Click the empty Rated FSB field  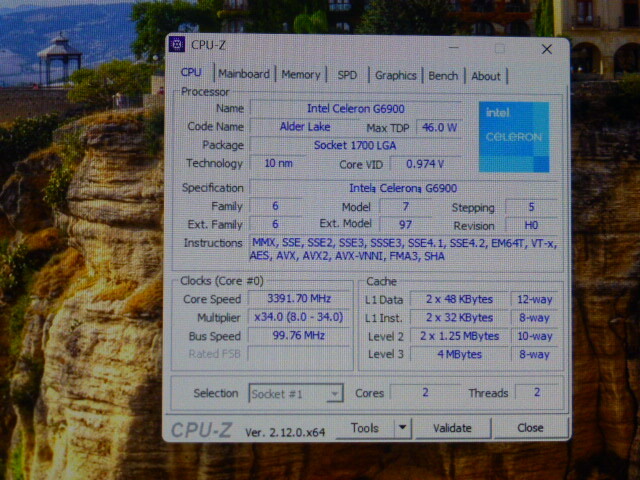[x=299, y=353]
